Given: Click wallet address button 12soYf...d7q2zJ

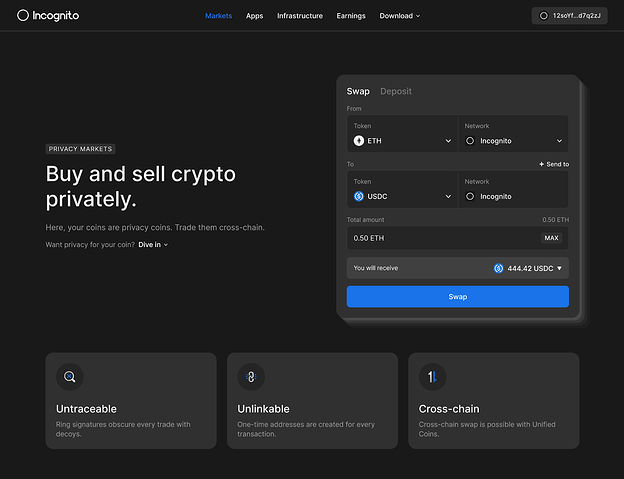Looking at the screenshot, I should (x=569, y=16).
